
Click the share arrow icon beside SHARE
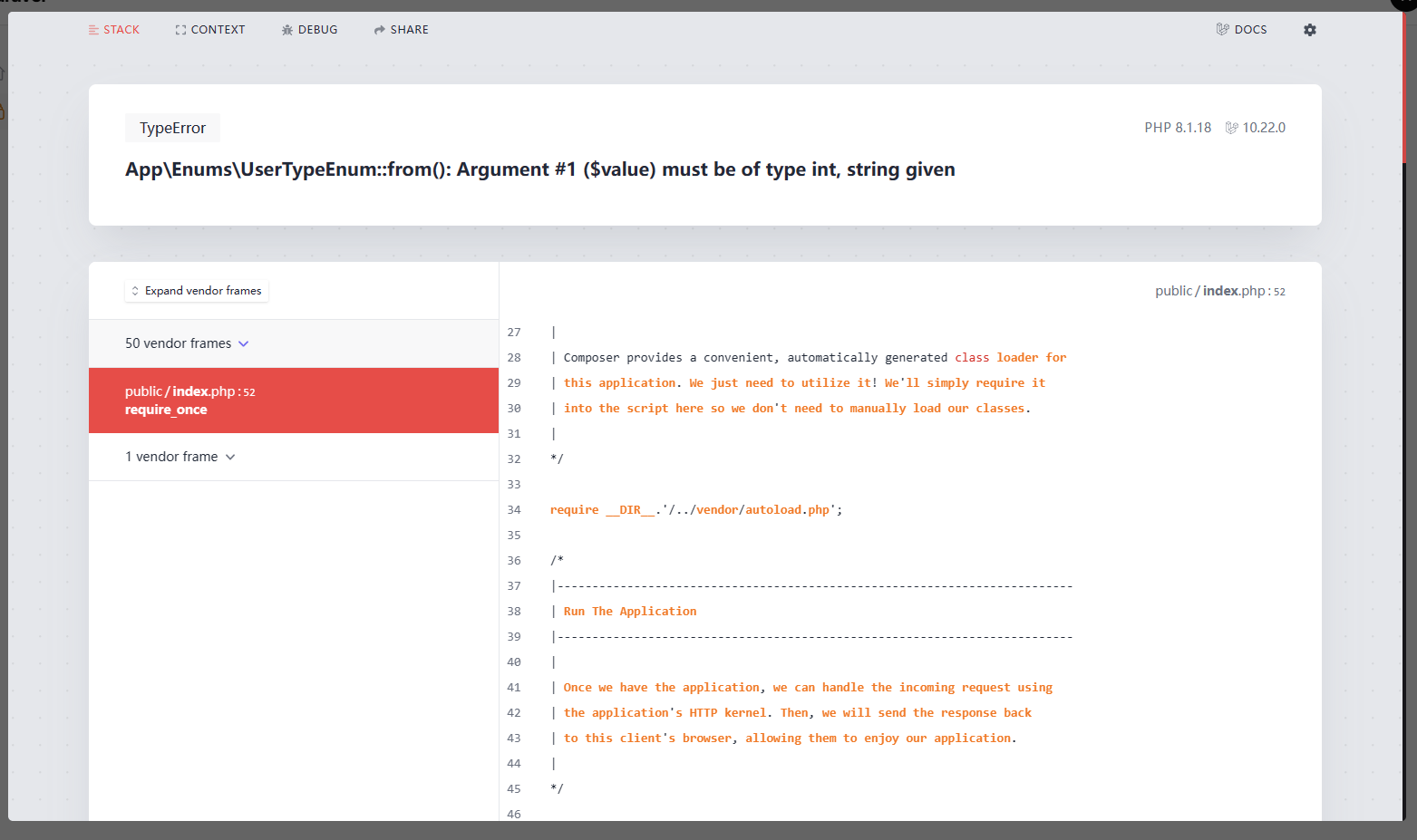(378, 29)
